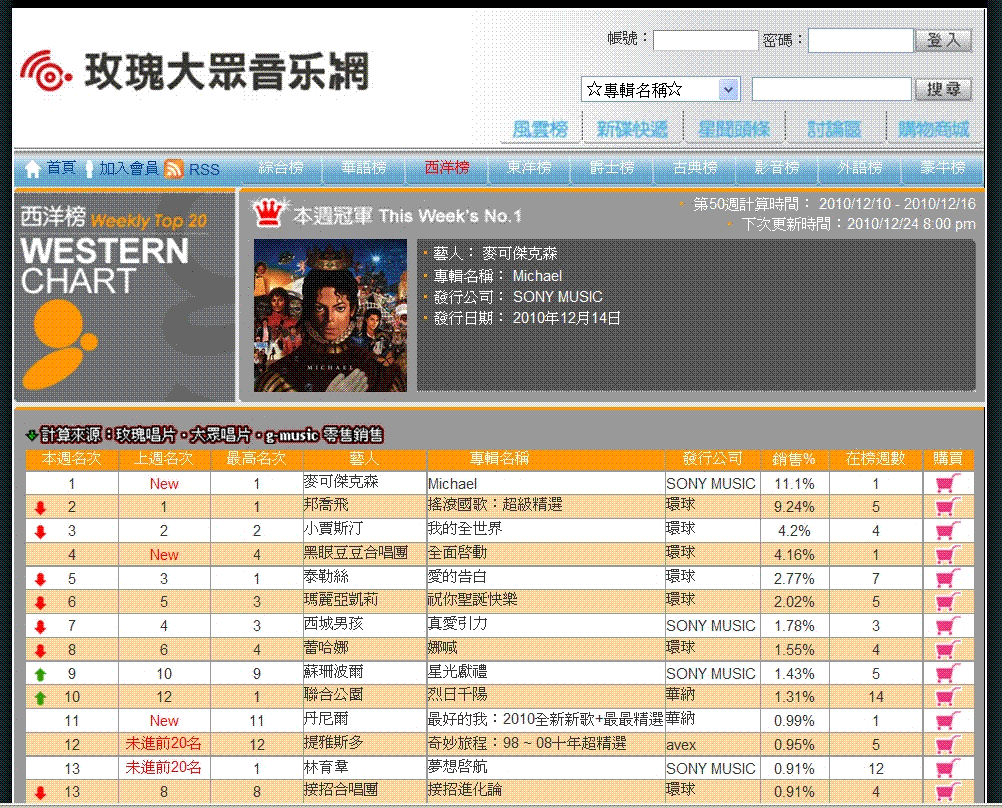The image size is (1002, 808).
Task: Click the Michael album cover thumbnail
Action: coord(330,315)
